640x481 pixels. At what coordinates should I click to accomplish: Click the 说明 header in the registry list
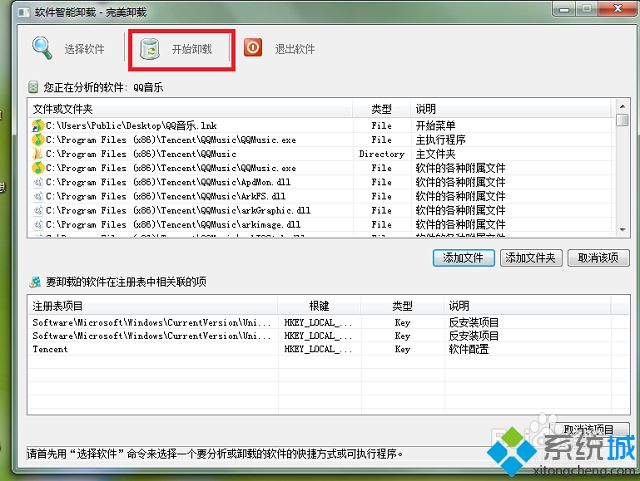click(x=528, y=306)
